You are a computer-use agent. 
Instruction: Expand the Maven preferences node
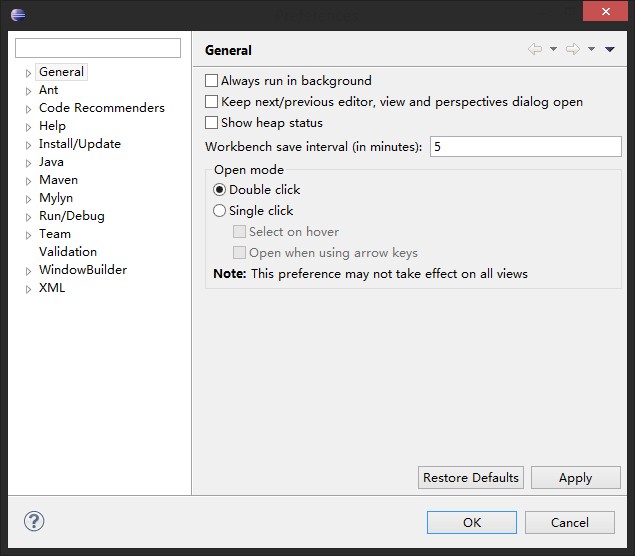(28, 181)
